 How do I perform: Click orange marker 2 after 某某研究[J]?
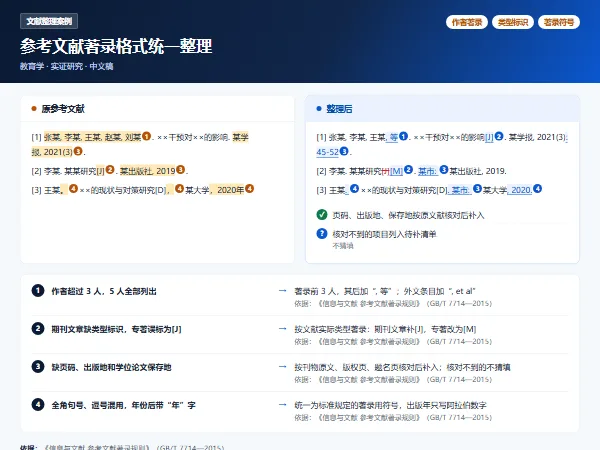110,170
